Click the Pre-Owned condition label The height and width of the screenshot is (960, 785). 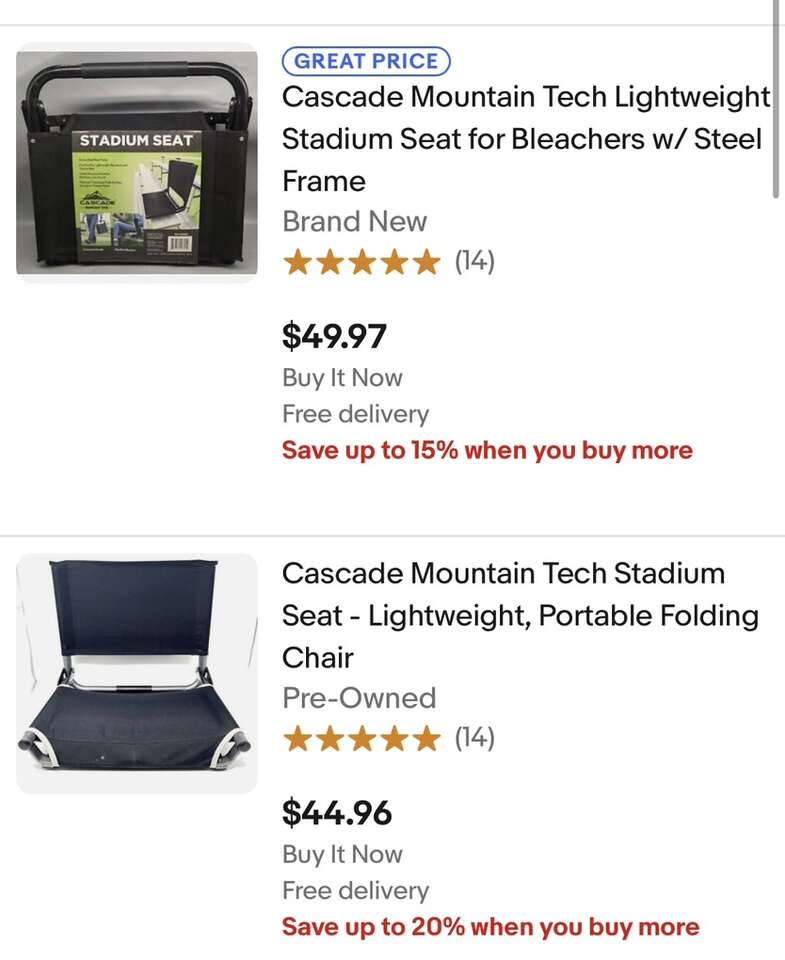click(359, 698)
